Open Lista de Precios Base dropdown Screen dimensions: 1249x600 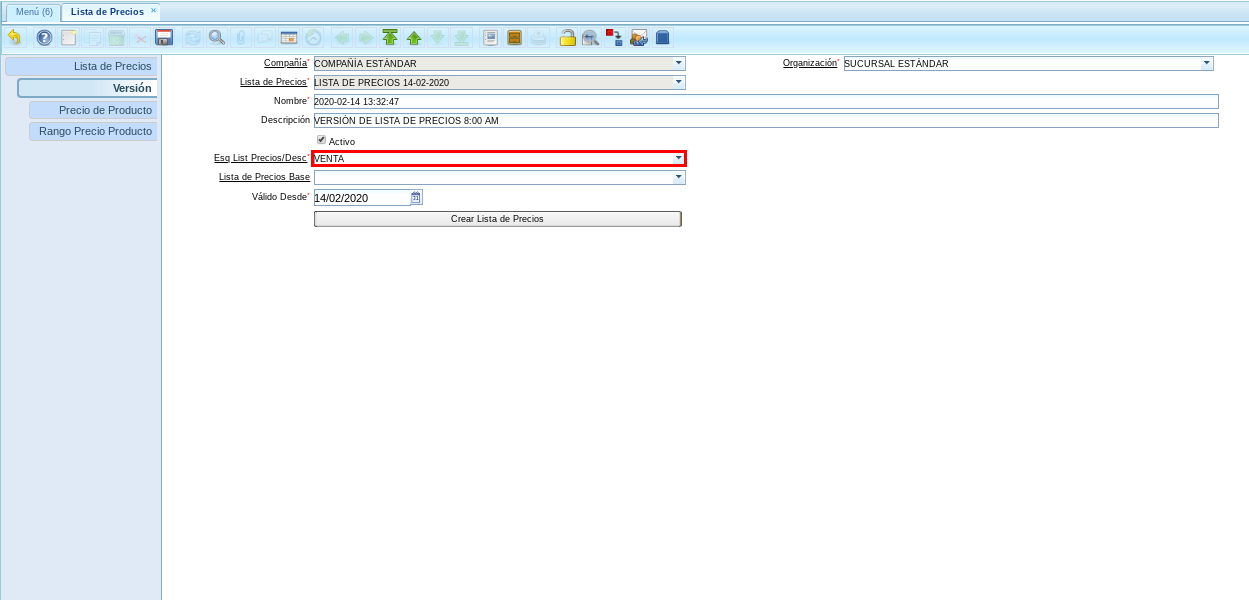pos(679,177)
